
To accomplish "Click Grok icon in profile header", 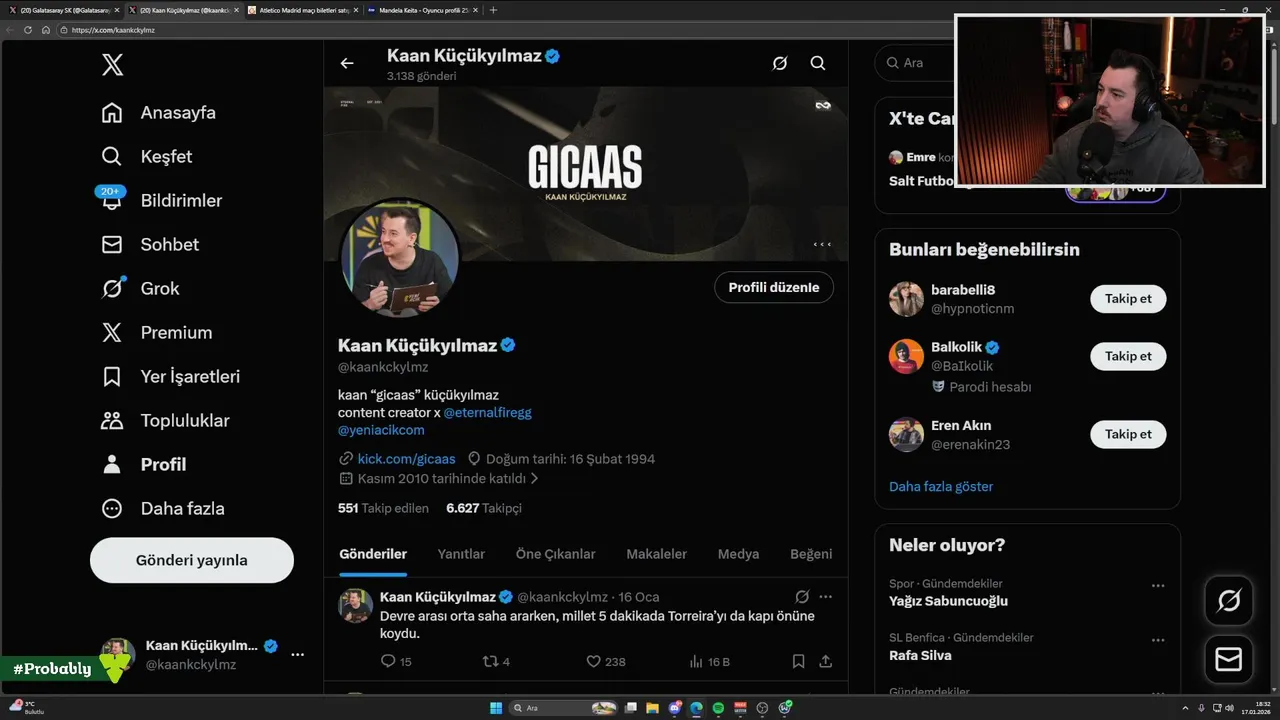I will 780,63.
